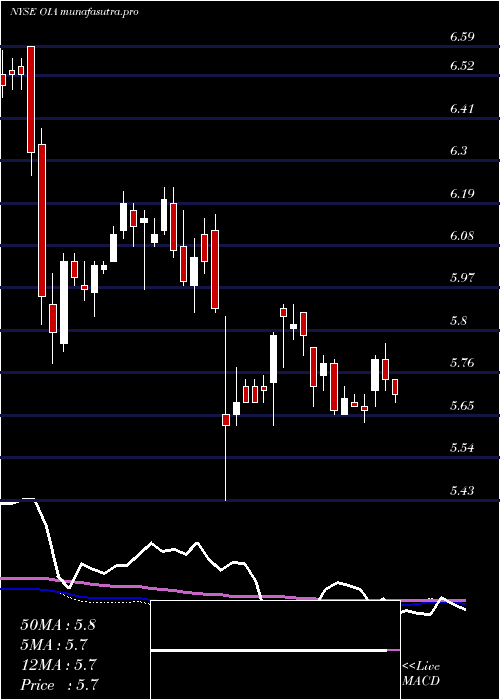
Task: Click the 6.59 price axis label
Action: pos(462,37)
